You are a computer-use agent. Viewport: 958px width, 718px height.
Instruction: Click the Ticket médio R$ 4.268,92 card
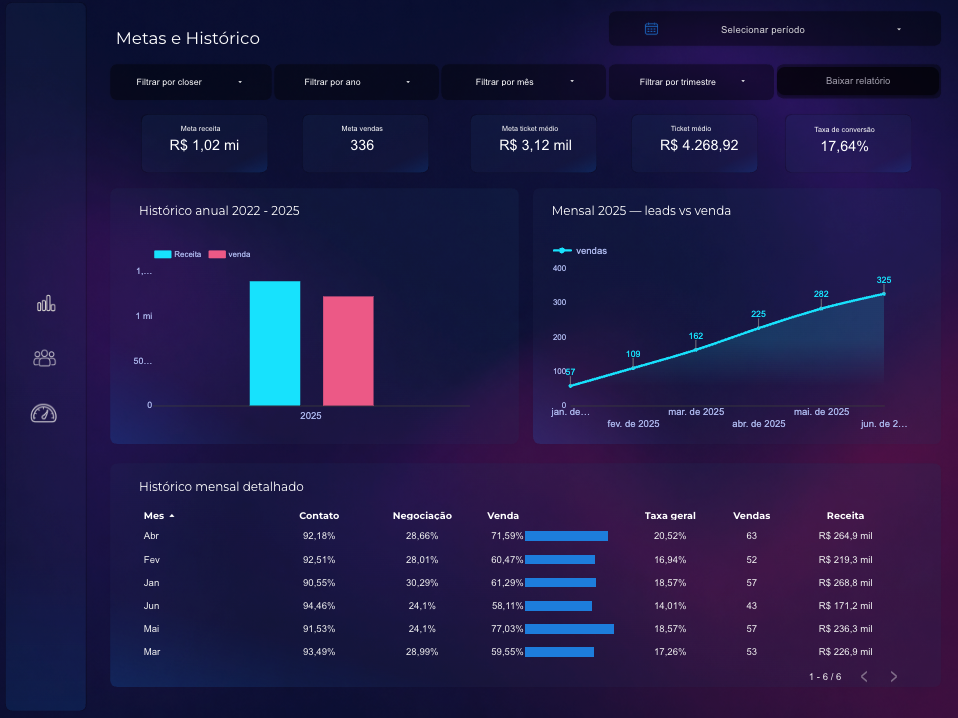pyautogui.click(x=694, y=143)
